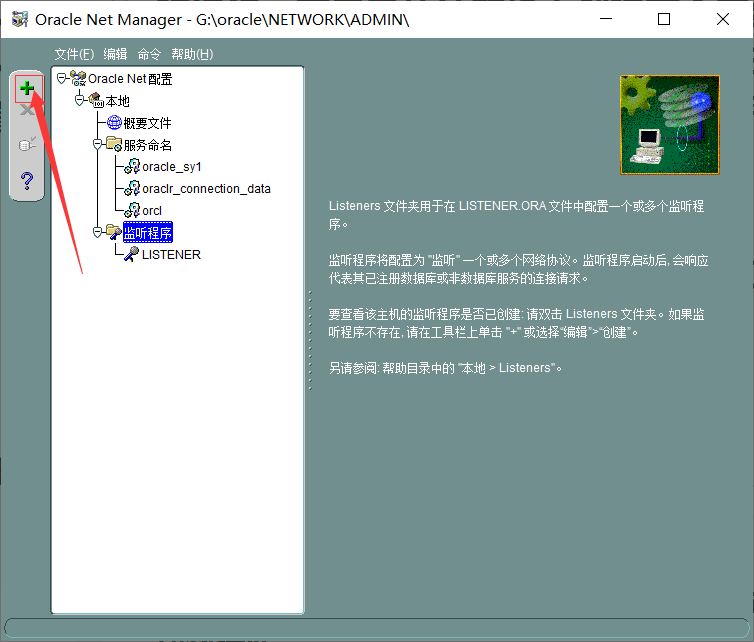Click the paragraph starting '要查看该主机的监听程序'

coord(516,323)
